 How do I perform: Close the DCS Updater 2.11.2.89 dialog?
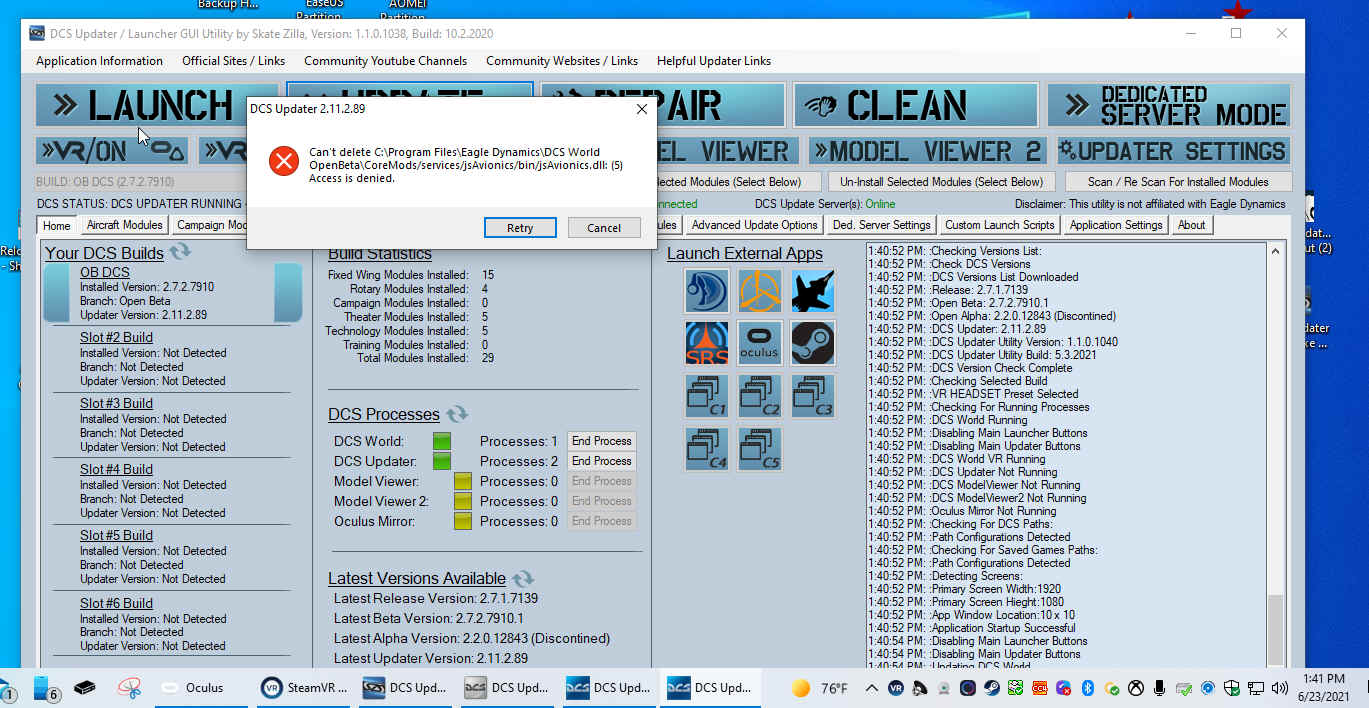tap(641, 109)
